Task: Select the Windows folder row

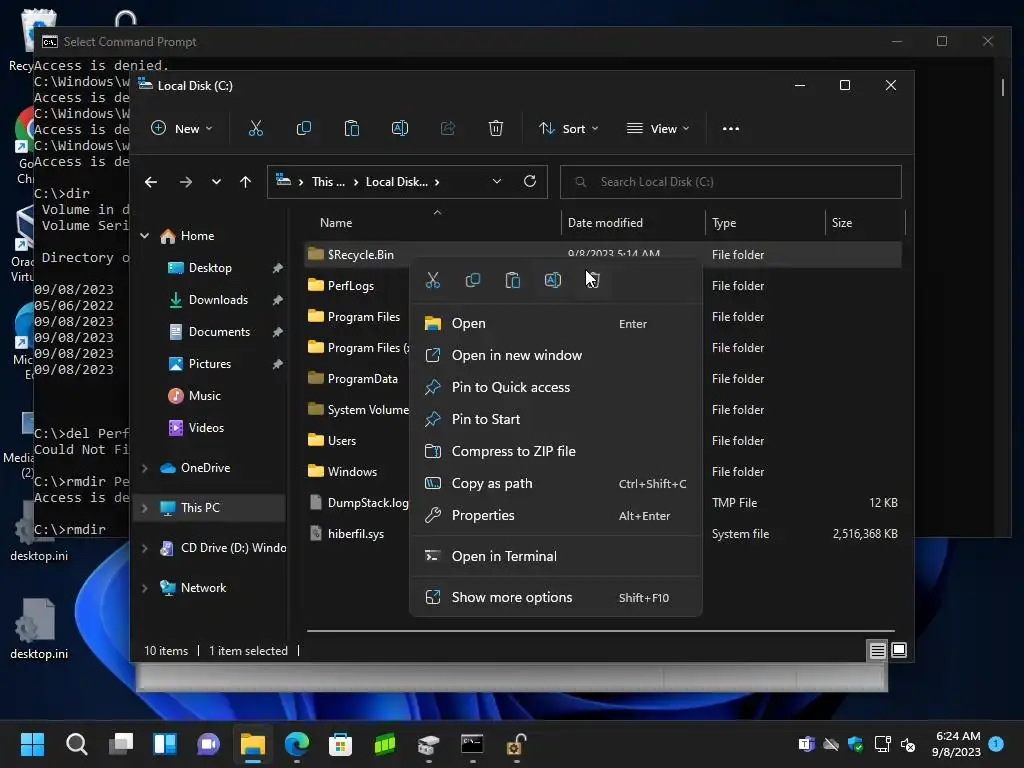Action: pos(352,472)
